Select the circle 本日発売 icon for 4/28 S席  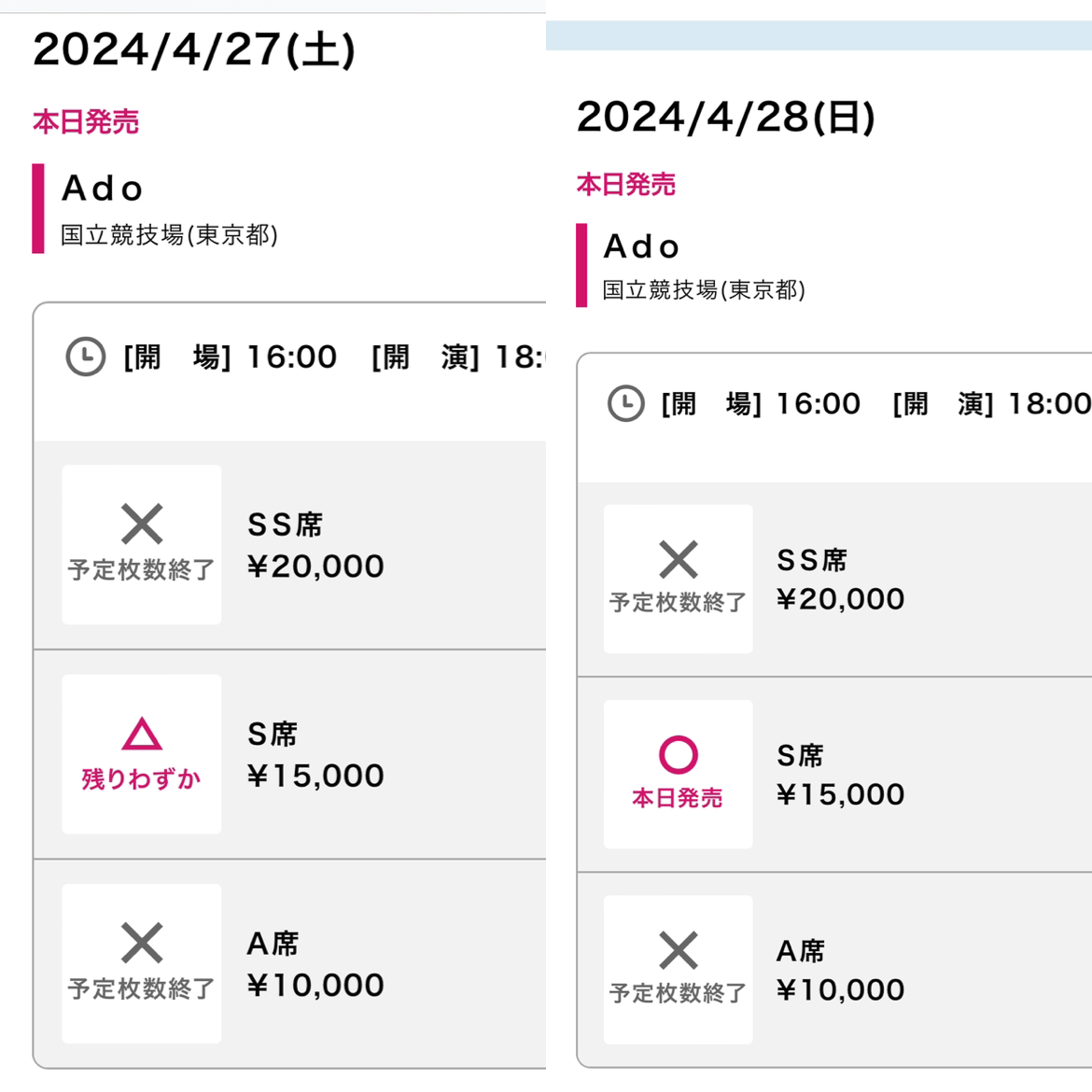(x=679, y=755)
